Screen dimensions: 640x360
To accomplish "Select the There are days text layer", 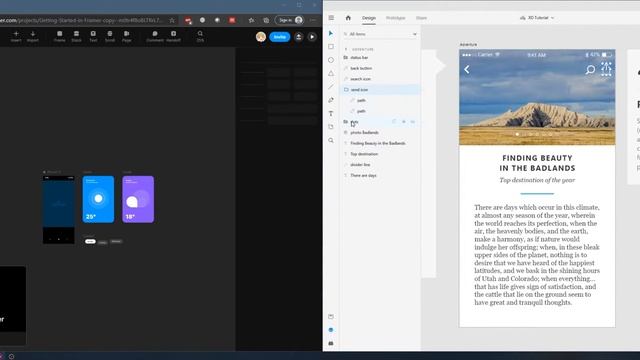I will tap(380, 175).
